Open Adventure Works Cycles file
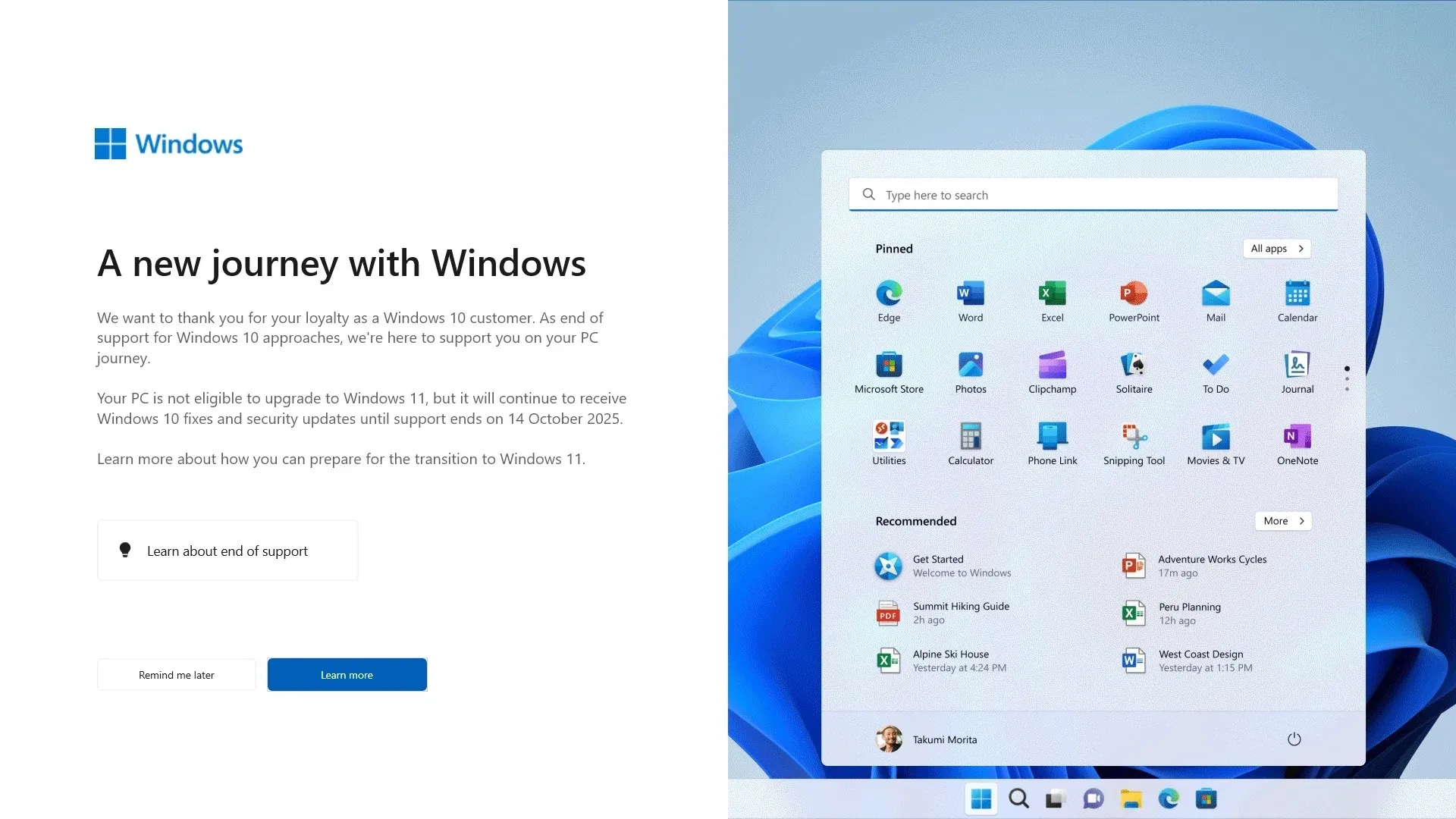This screenshot has height=819, width=1456. point(1214,565)
